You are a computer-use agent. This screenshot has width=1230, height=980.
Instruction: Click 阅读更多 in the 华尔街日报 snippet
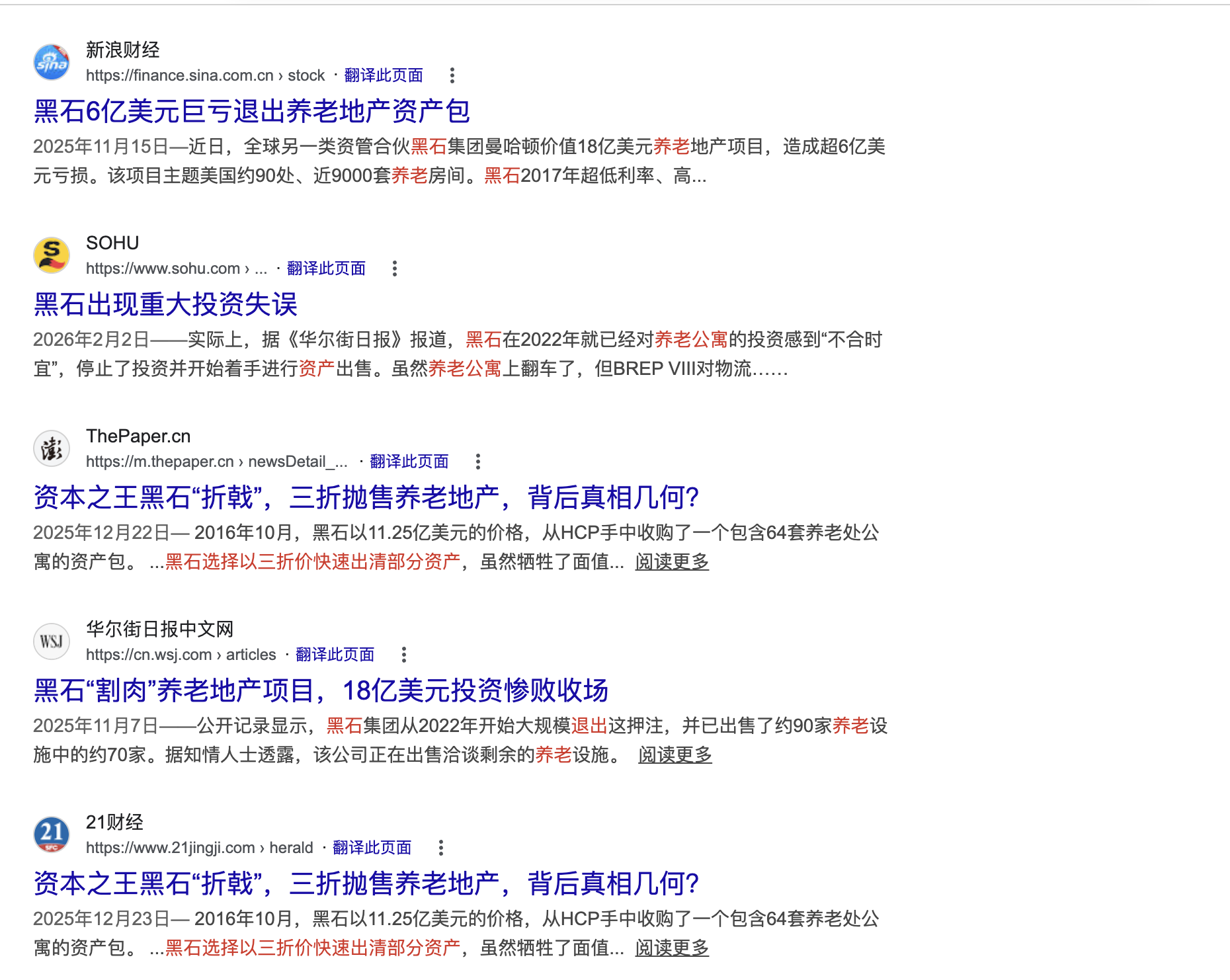coord(675,755)
